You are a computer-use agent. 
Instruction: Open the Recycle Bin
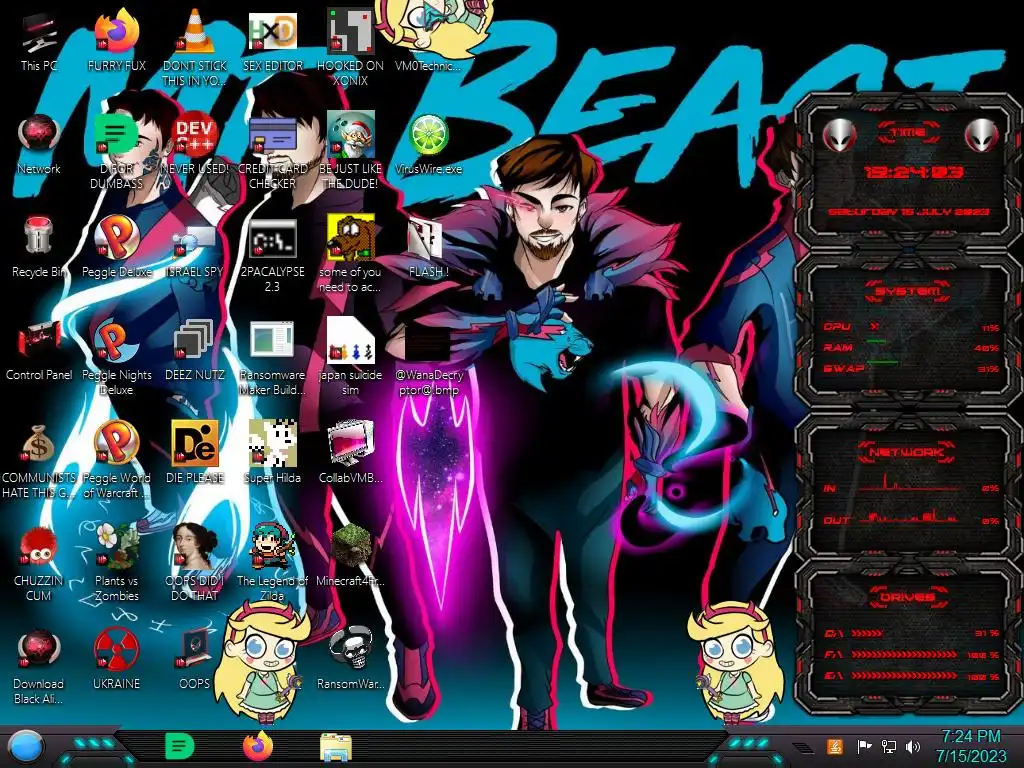point(39,245)
